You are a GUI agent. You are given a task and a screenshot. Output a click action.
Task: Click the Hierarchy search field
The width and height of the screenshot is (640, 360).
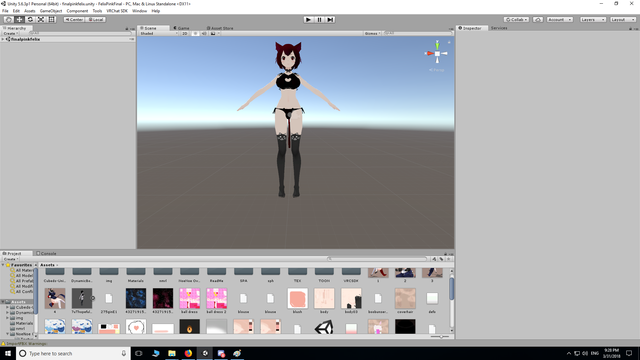pyautogui.click(x=80, y=33)
